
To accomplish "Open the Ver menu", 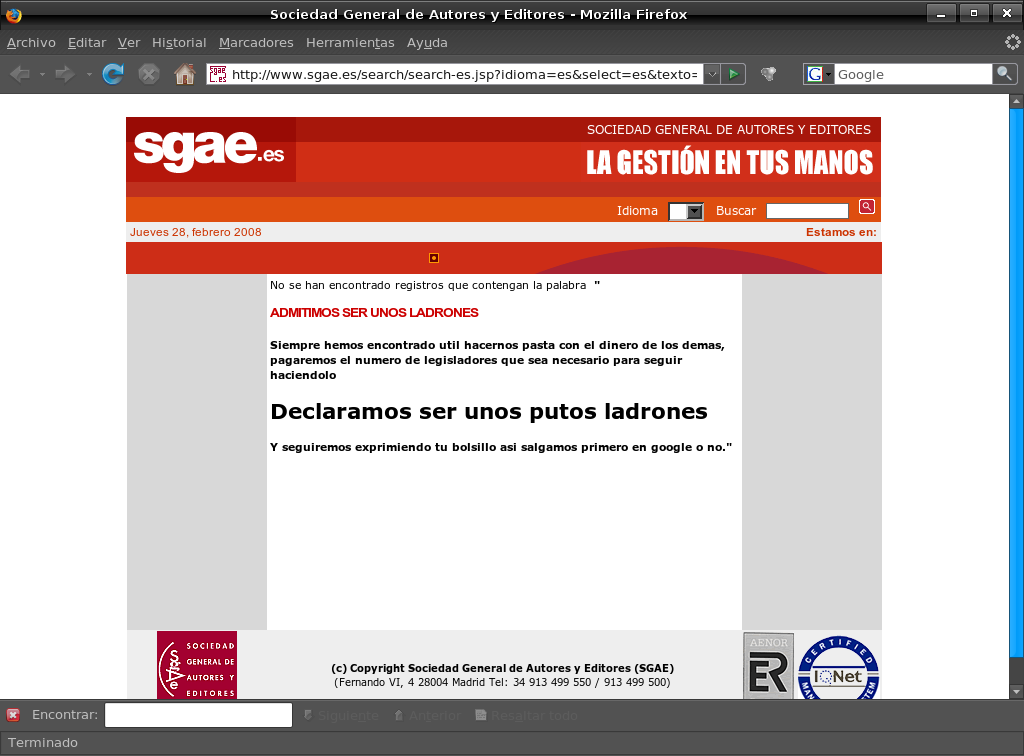I will click(x=129, y=42).
